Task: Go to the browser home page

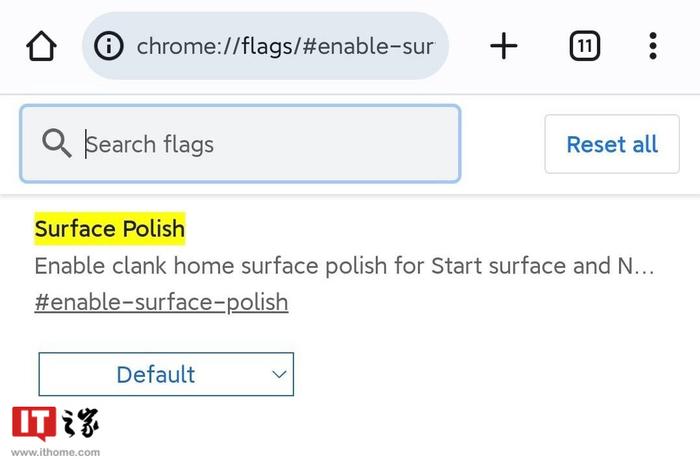Action: pyautogui.click(x=42, y=46)
